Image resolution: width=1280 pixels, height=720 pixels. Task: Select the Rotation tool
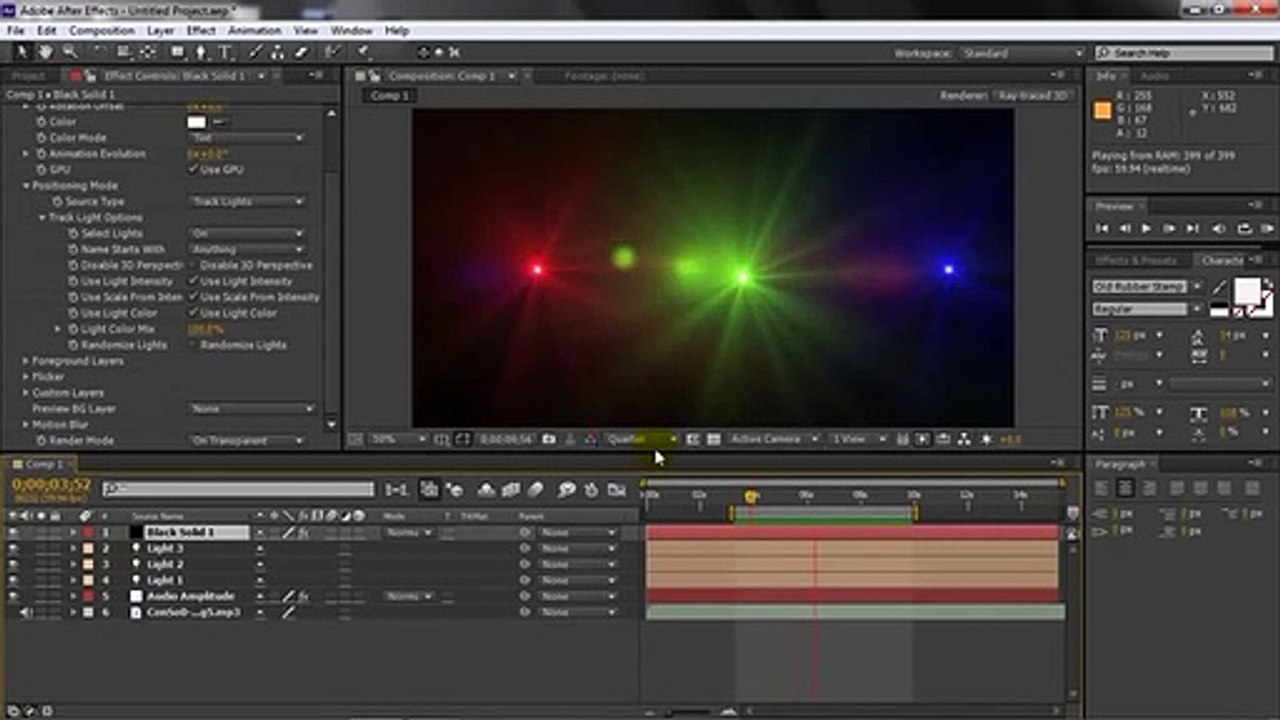tap(100, 52)
